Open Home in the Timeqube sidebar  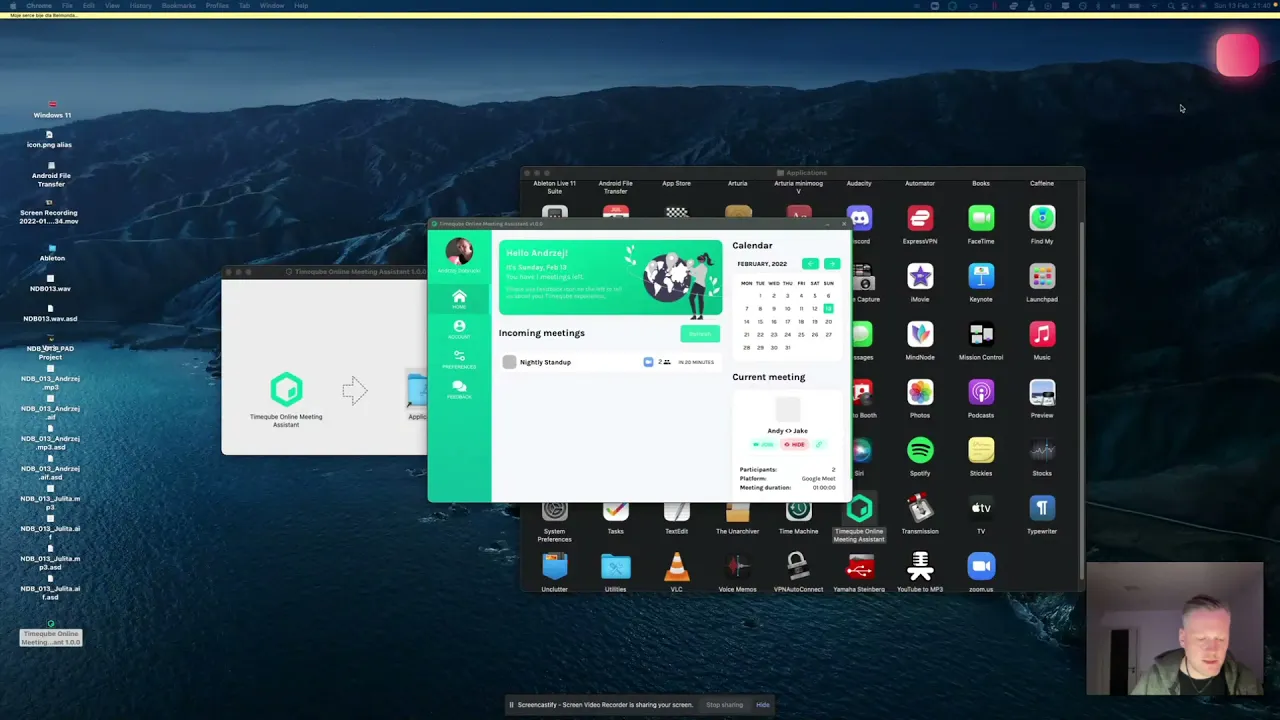(459, 299)
